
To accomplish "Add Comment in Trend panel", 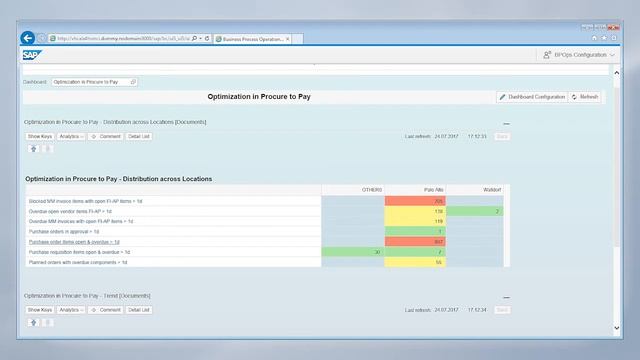I will pos(106,310).
